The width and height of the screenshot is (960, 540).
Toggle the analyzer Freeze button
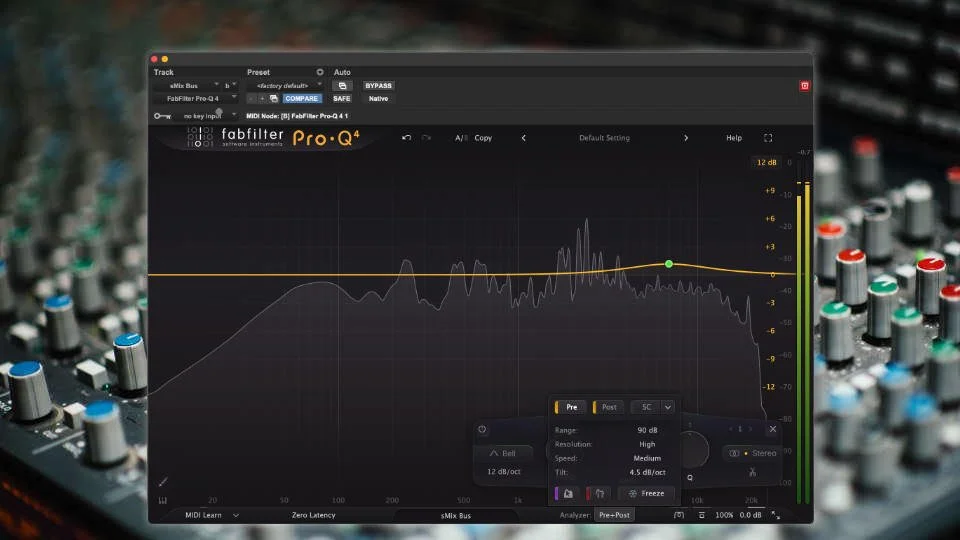(x=647, y=493)
